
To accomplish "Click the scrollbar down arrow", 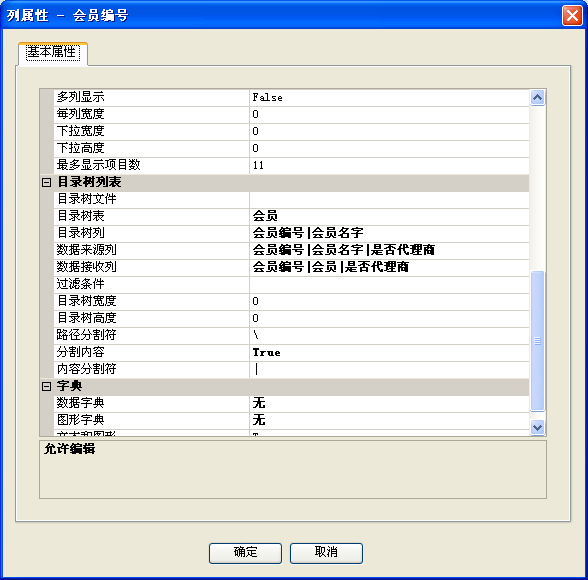I will coord(537,427).
